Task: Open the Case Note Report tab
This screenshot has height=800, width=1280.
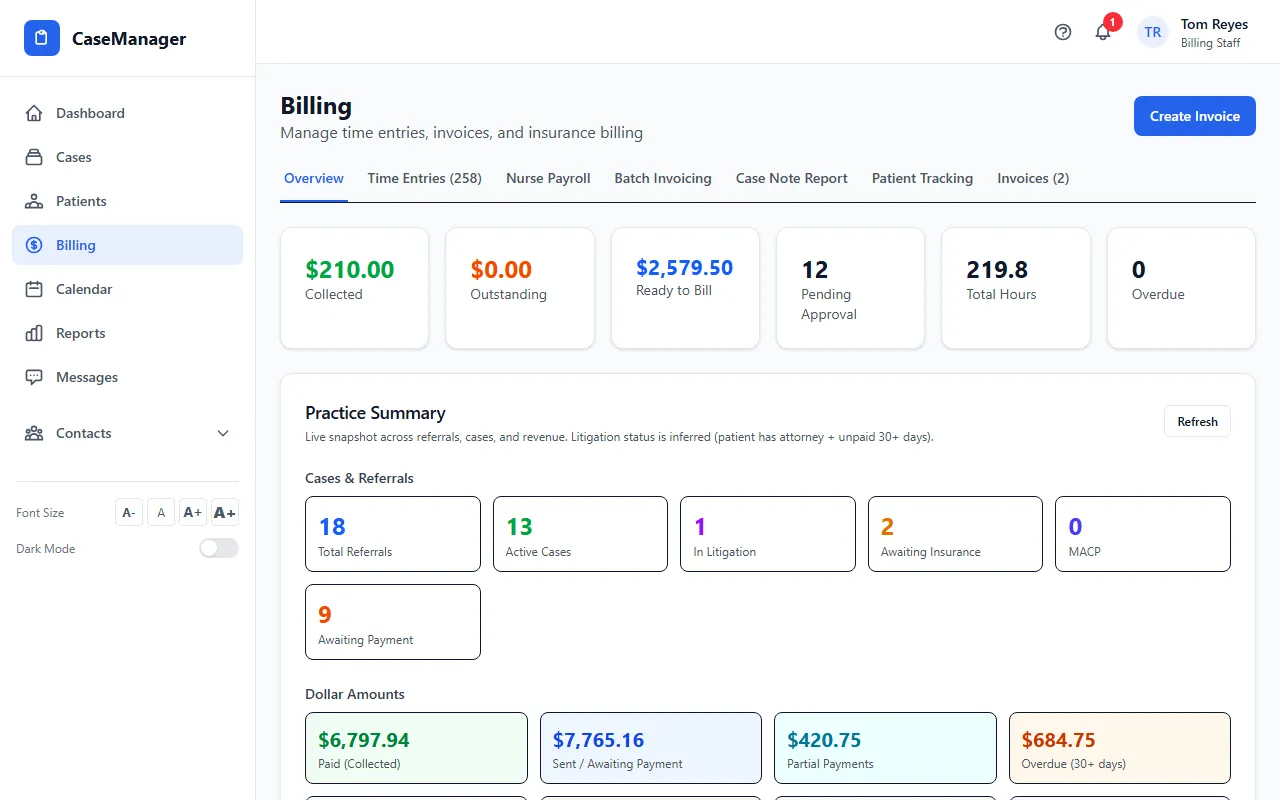Action: click(792, 179)
